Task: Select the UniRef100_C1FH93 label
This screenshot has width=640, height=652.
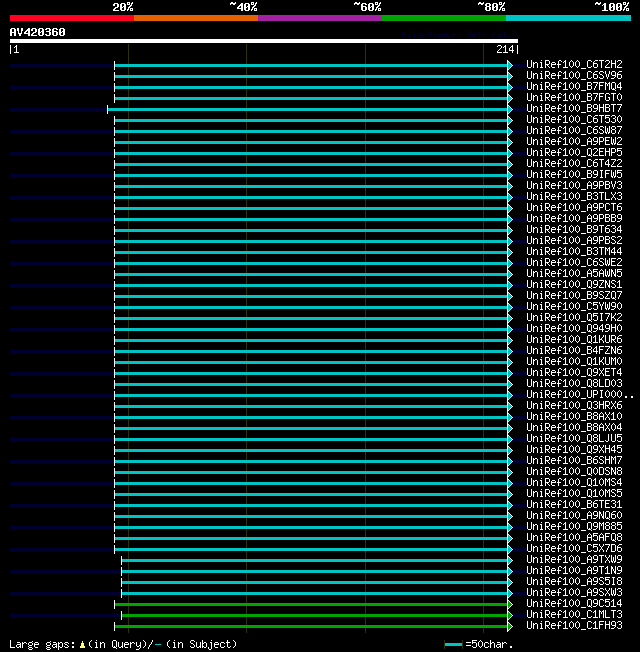Action: [574, 626]
